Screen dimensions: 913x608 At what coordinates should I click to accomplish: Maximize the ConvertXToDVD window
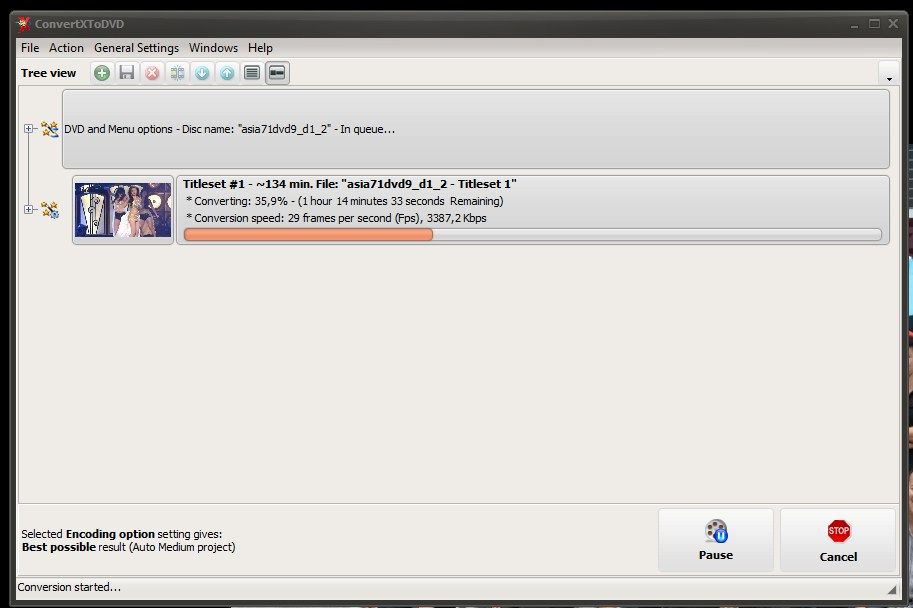(x=874, y=24)
